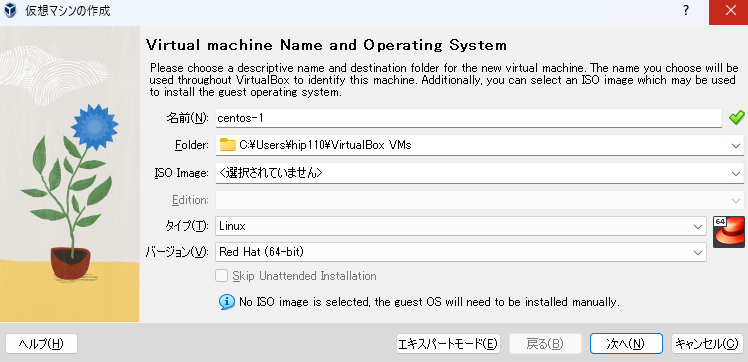Click the blue info icon beside the ISO notice
748x362 pixels.
pos(227,302)
